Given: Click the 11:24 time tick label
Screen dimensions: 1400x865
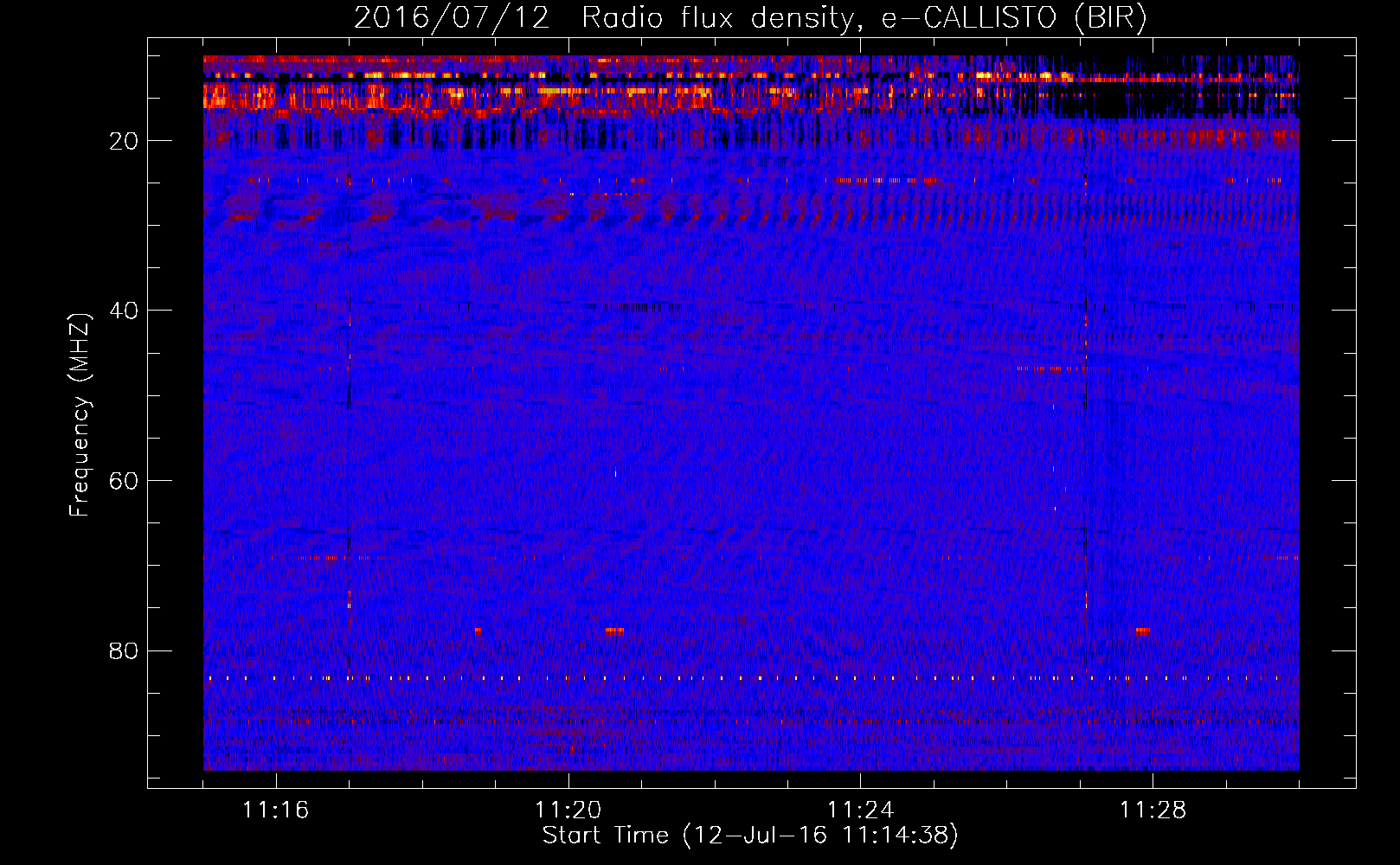Looking at the screenshot, I should (861, 811).
